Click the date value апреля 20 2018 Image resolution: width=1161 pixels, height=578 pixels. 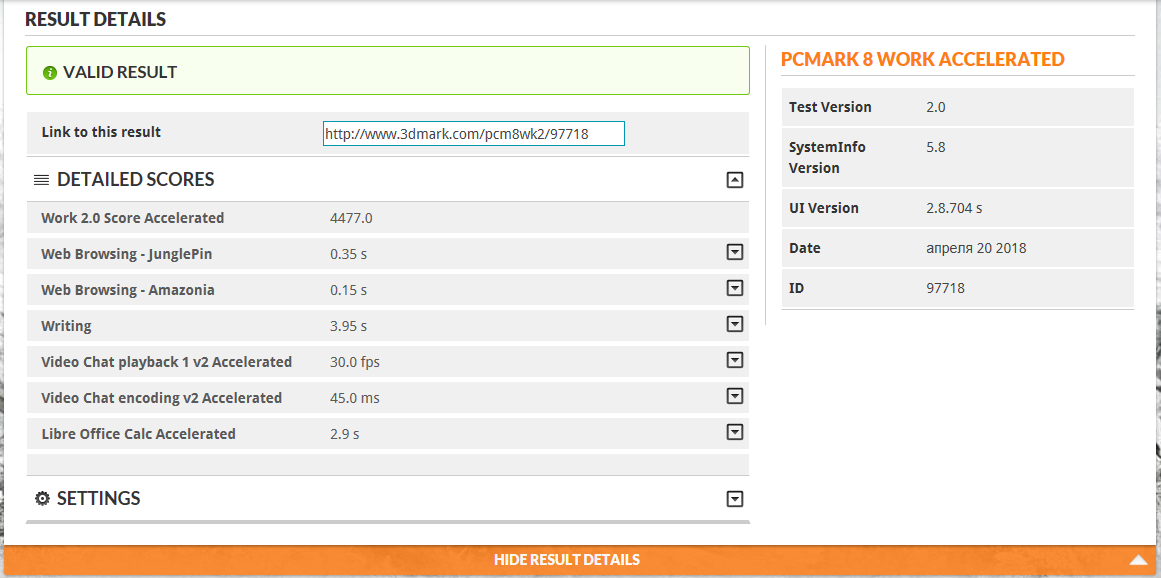976,248
